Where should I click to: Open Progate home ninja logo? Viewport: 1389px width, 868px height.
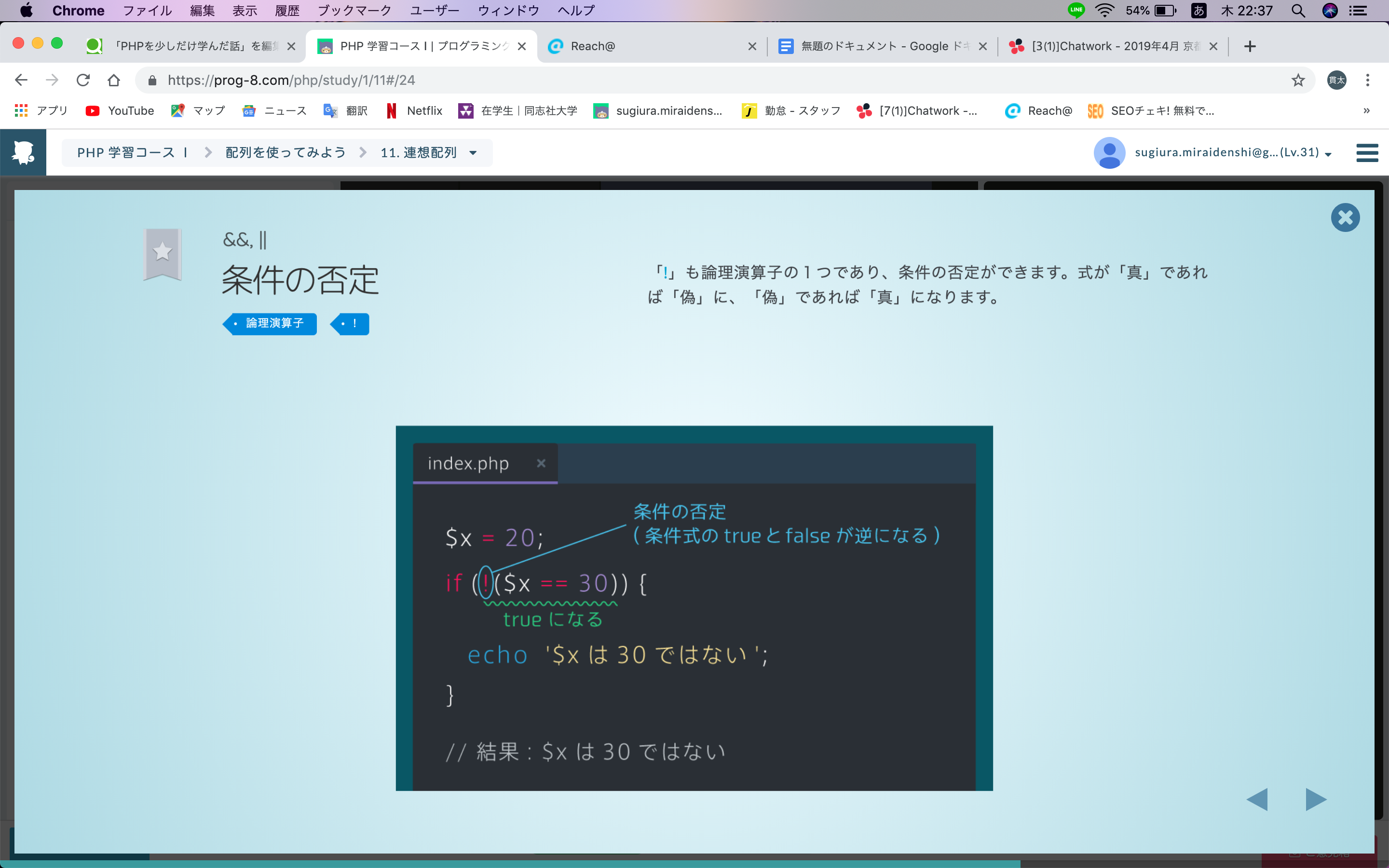pos(23,152)
